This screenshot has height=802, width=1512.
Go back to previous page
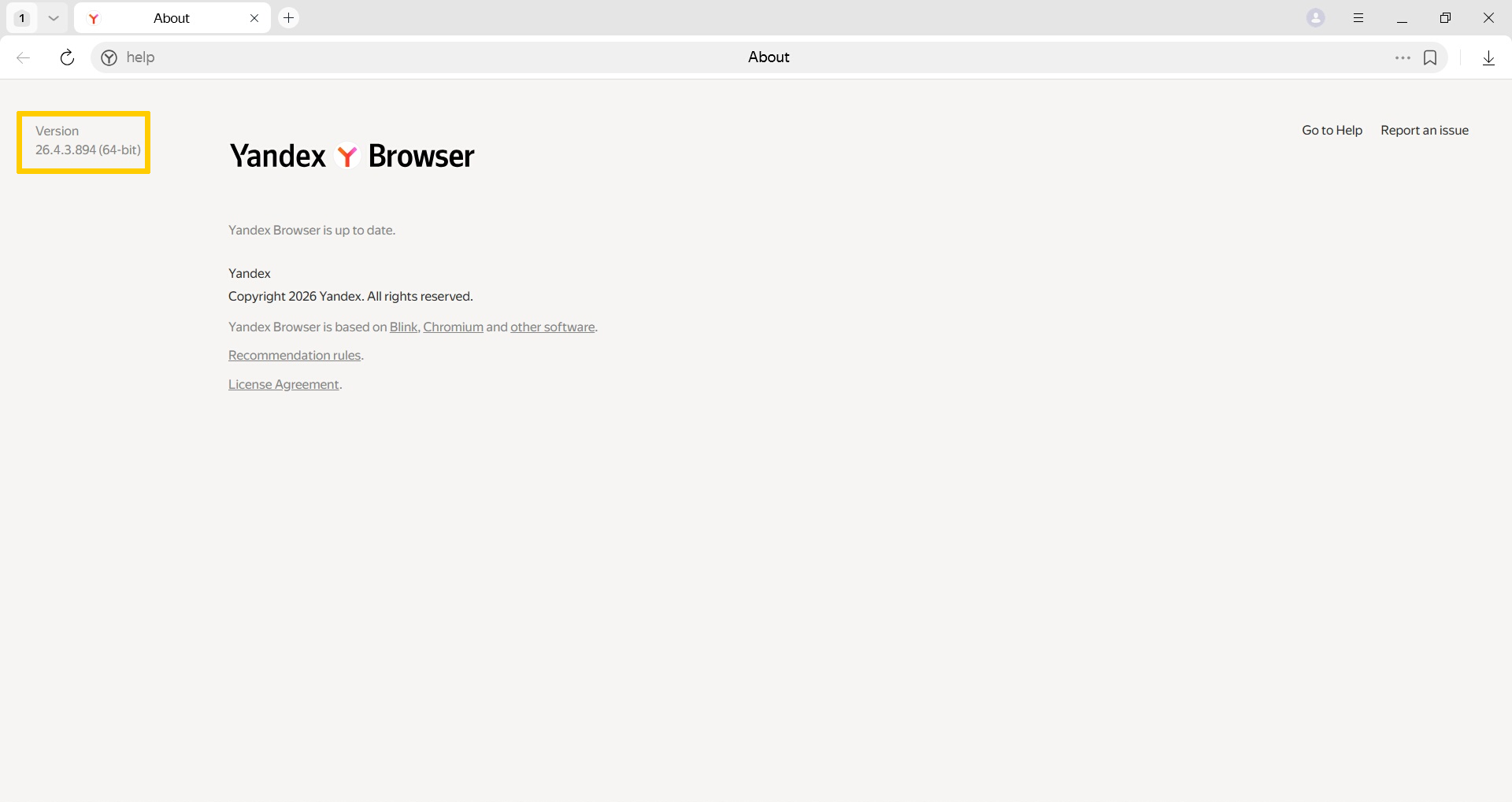tap(24, 57)
